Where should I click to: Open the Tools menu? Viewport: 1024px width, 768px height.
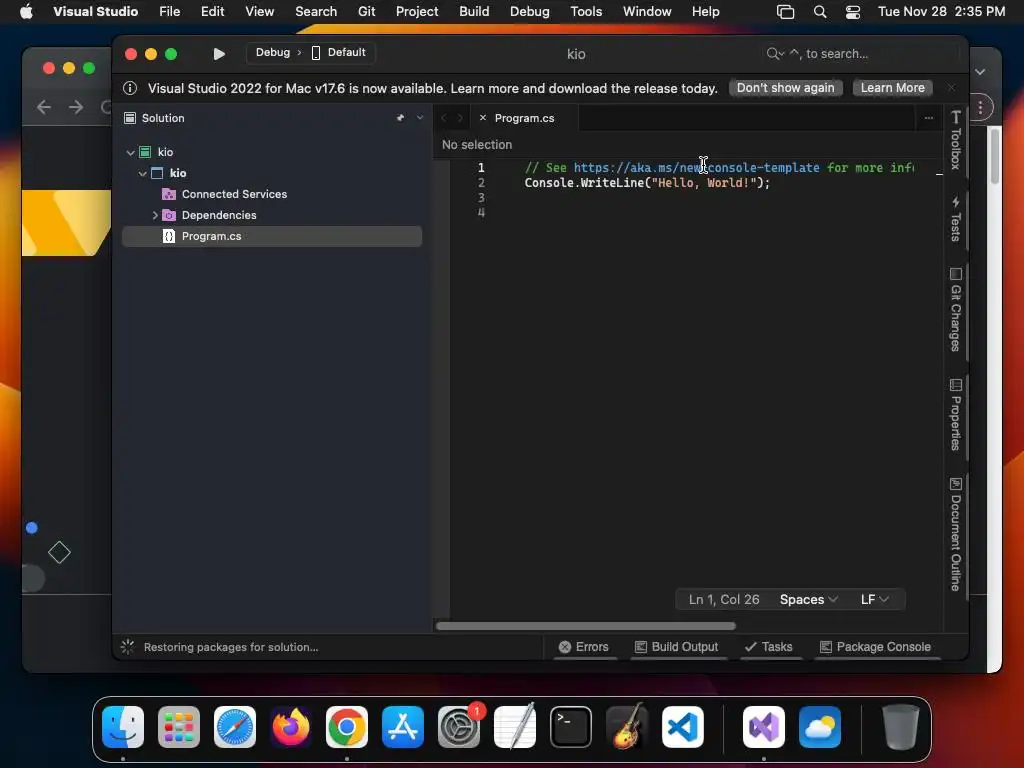pos(586,12)
